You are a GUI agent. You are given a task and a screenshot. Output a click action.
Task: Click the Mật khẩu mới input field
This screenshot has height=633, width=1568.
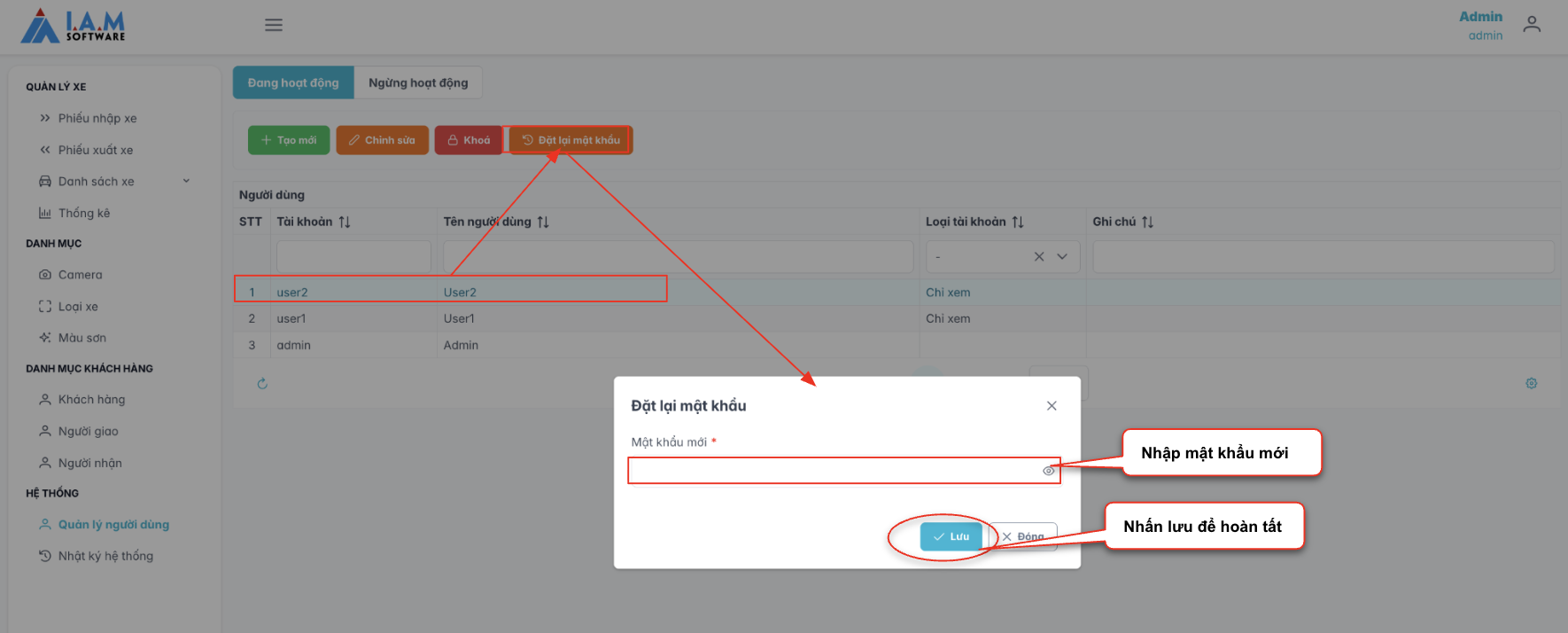click(x=833, y=471)
